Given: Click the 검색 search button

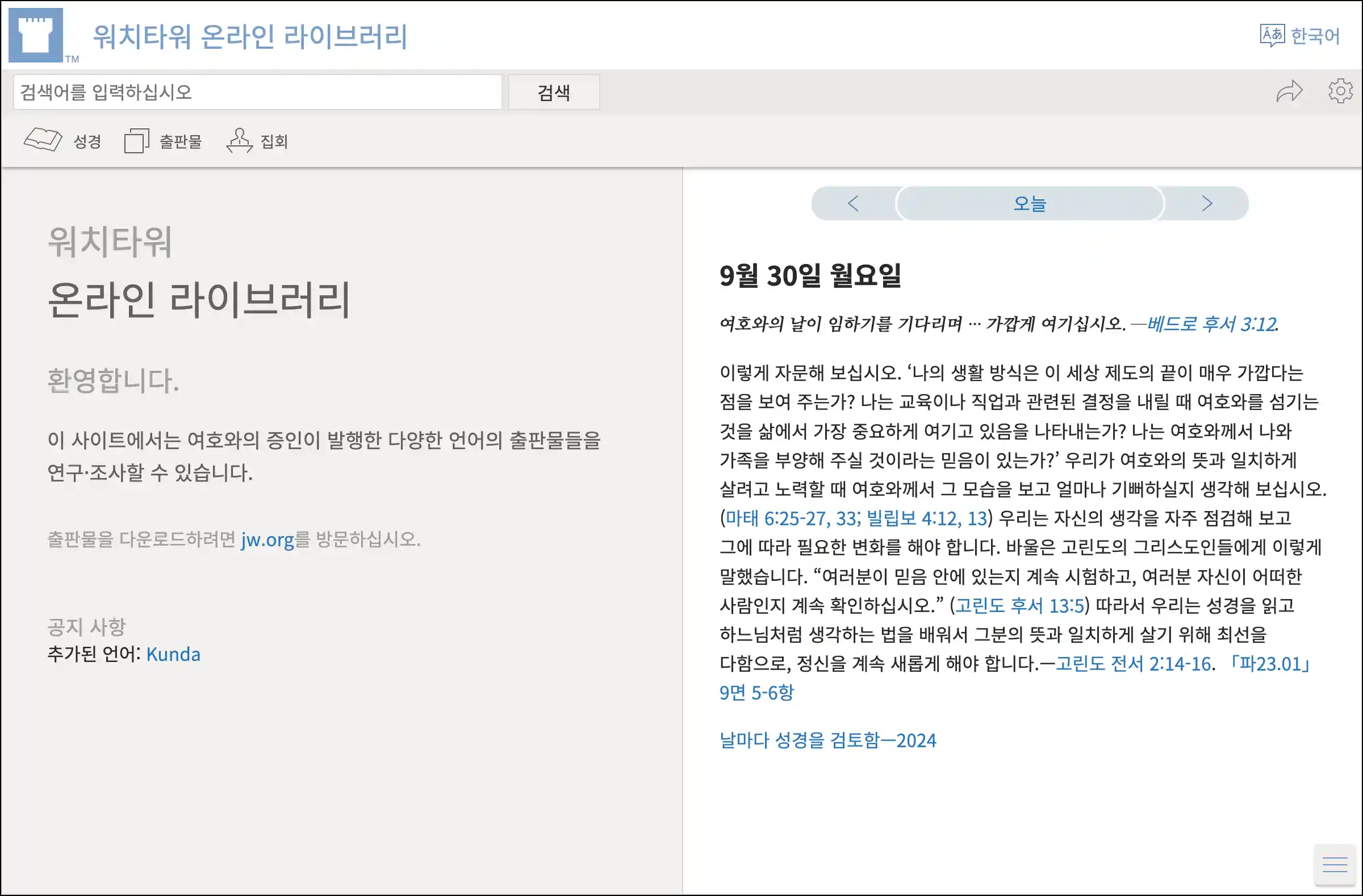Looking at the screenshot, I should [x=554, y=92].
